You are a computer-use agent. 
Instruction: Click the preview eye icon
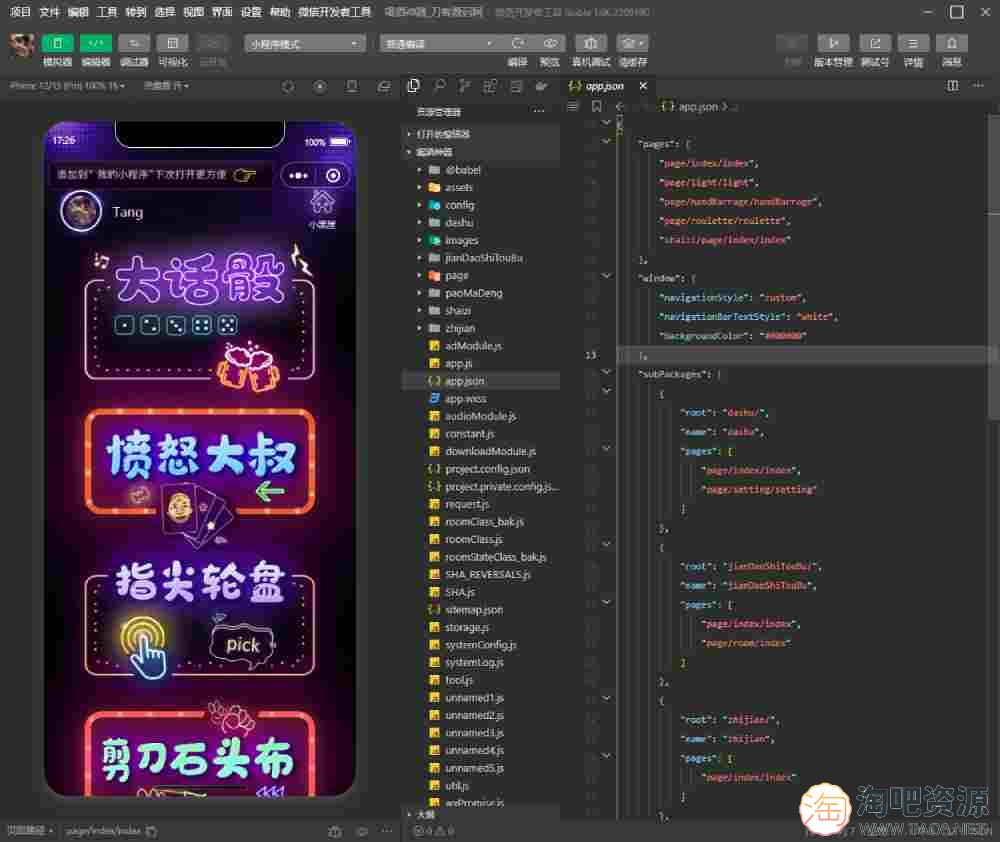tap(550, 44)
